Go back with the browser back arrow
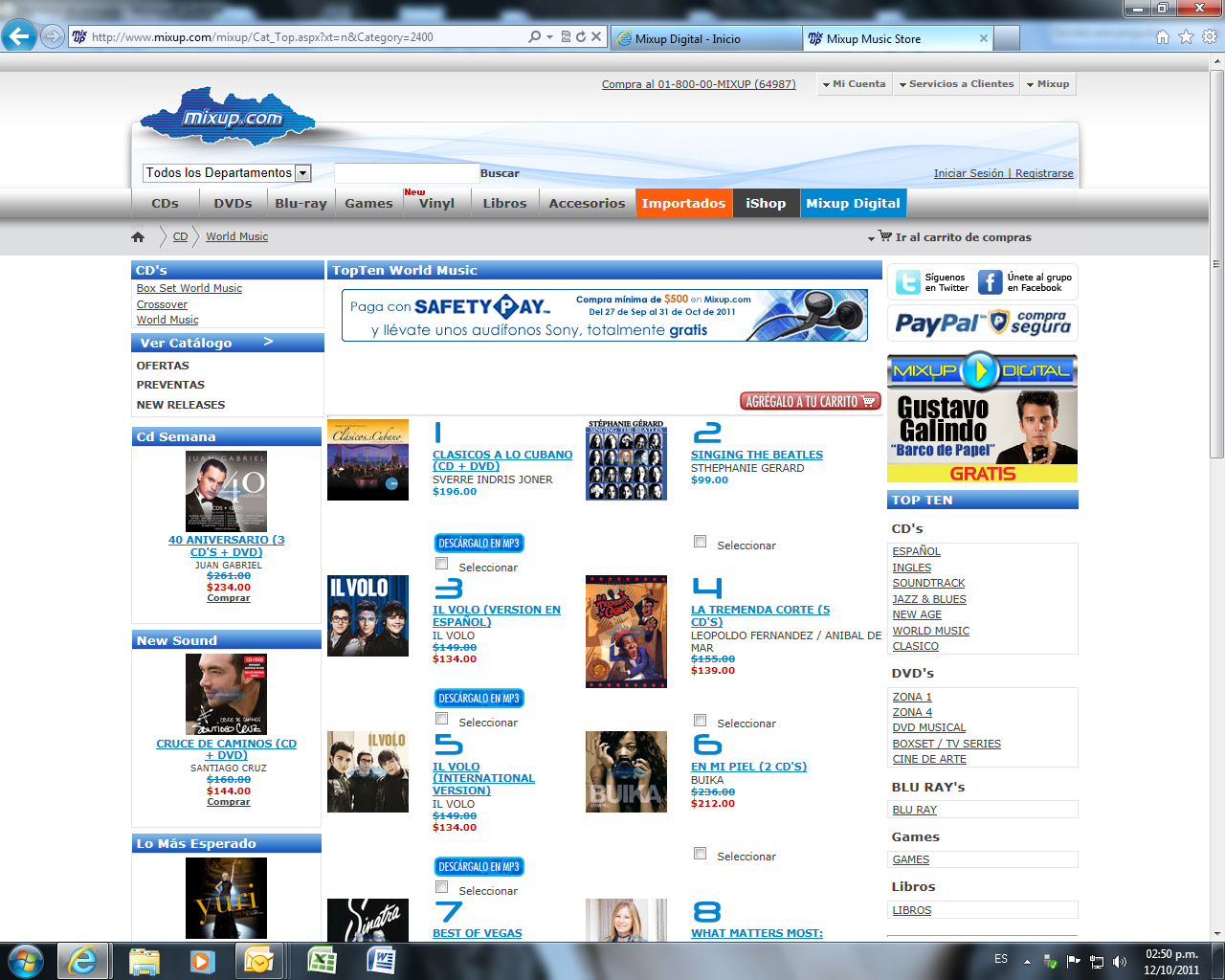 (19, 37)
